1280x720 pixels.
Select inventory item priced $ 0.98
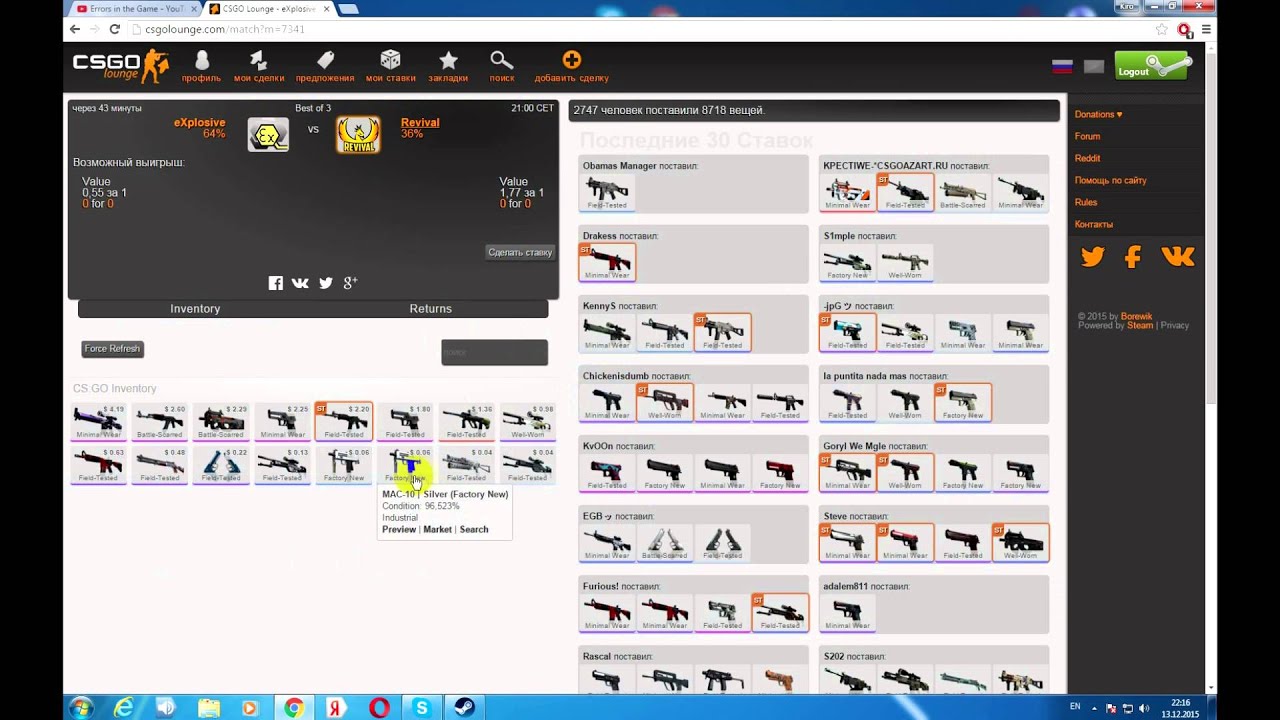tap(528, 422)
